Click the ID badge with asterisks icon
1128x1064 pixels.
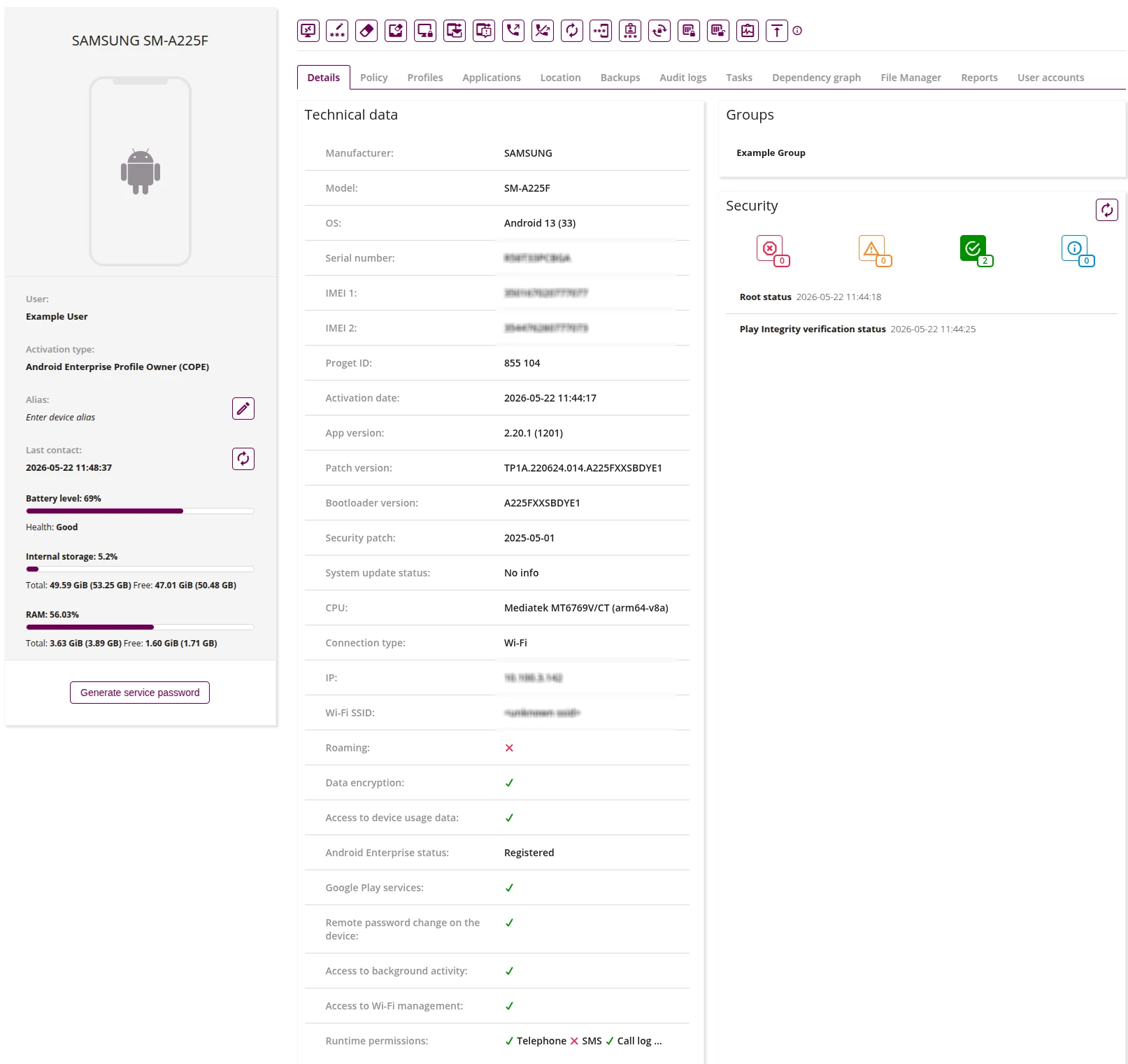click(x=630, y=31)
